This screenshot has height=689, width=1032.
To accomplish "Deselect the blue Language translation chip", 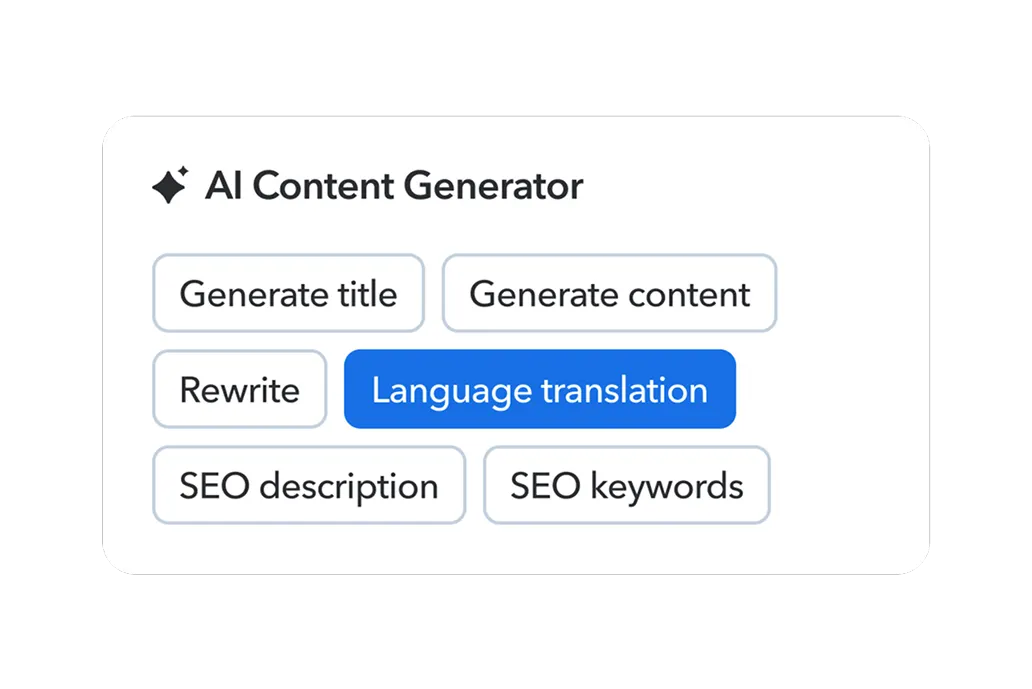I will click(539, 389).
